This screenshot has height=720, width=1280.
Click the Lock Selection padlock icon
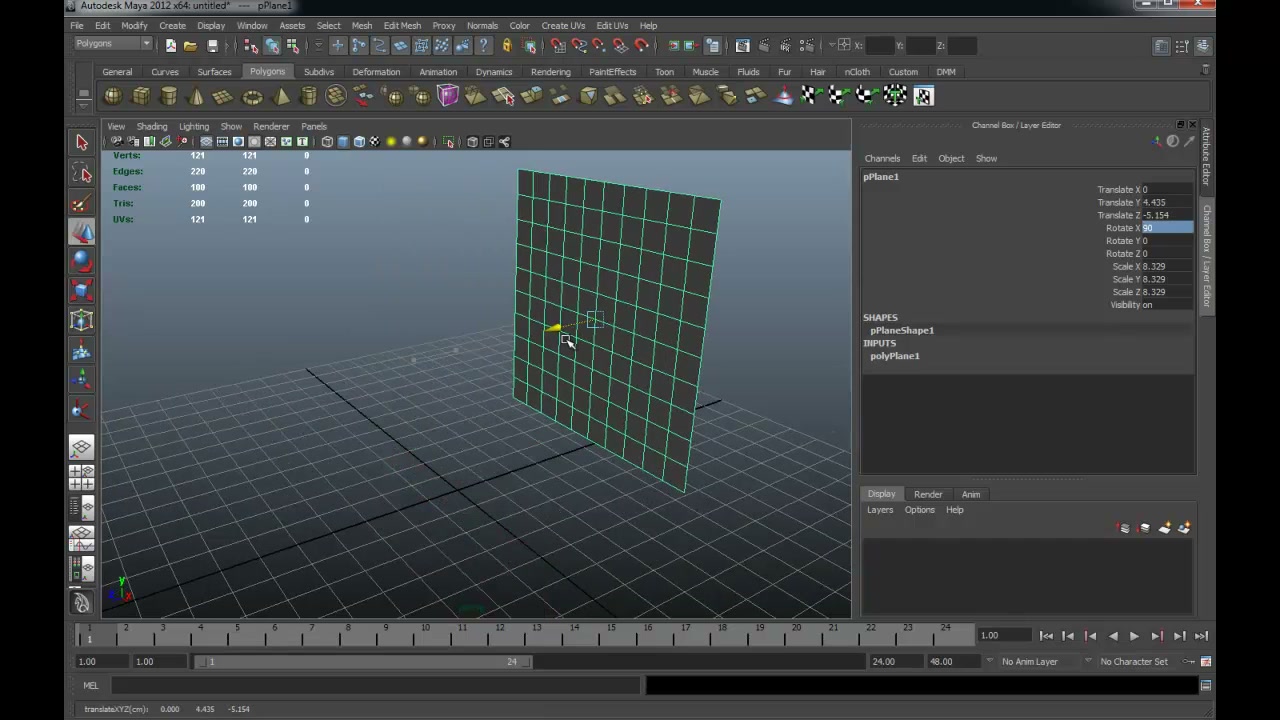tap(506, 45)
